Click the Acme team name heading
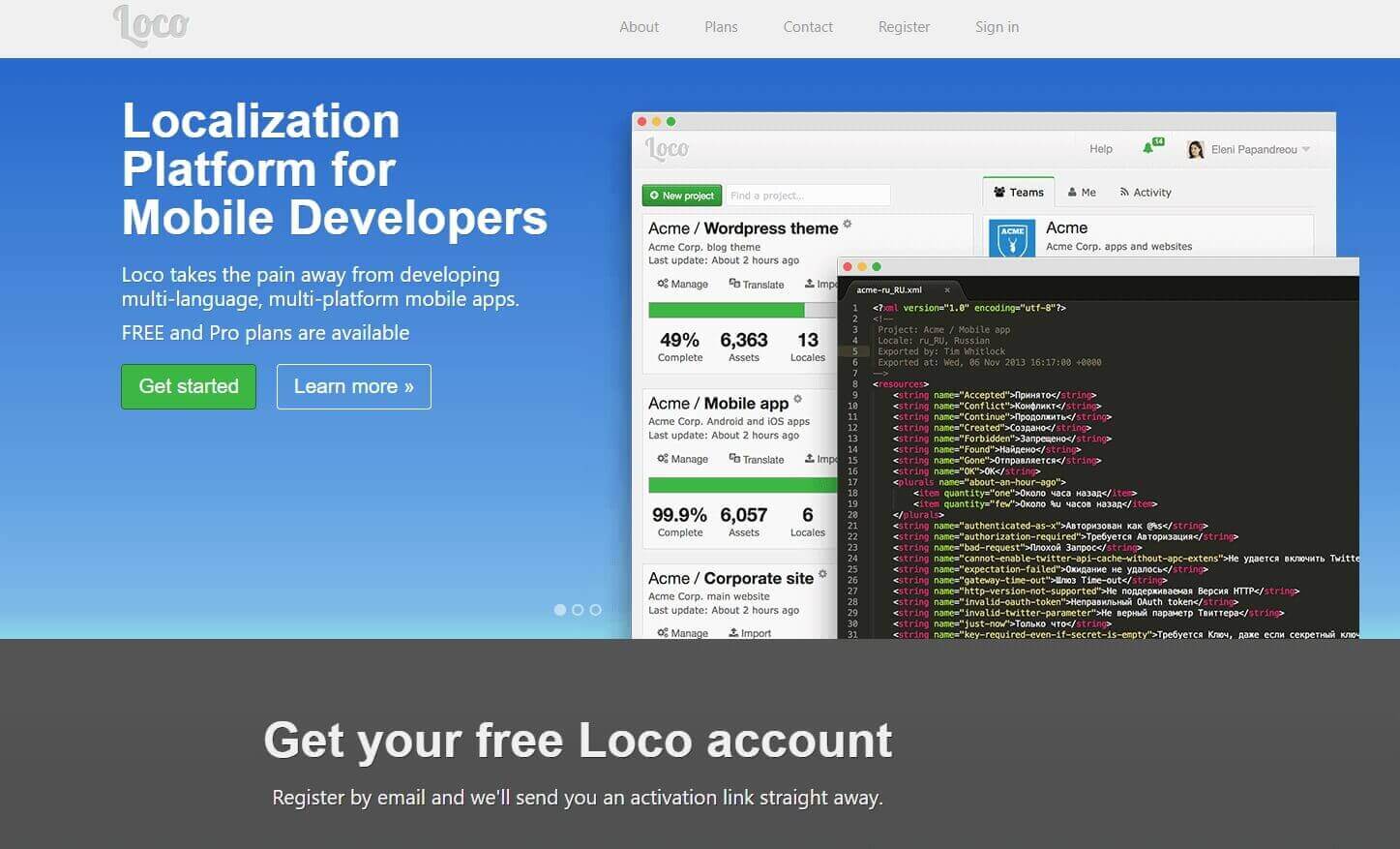Image resolution: width=1400 pixels, height=849 pixels. pos(1066,227)
